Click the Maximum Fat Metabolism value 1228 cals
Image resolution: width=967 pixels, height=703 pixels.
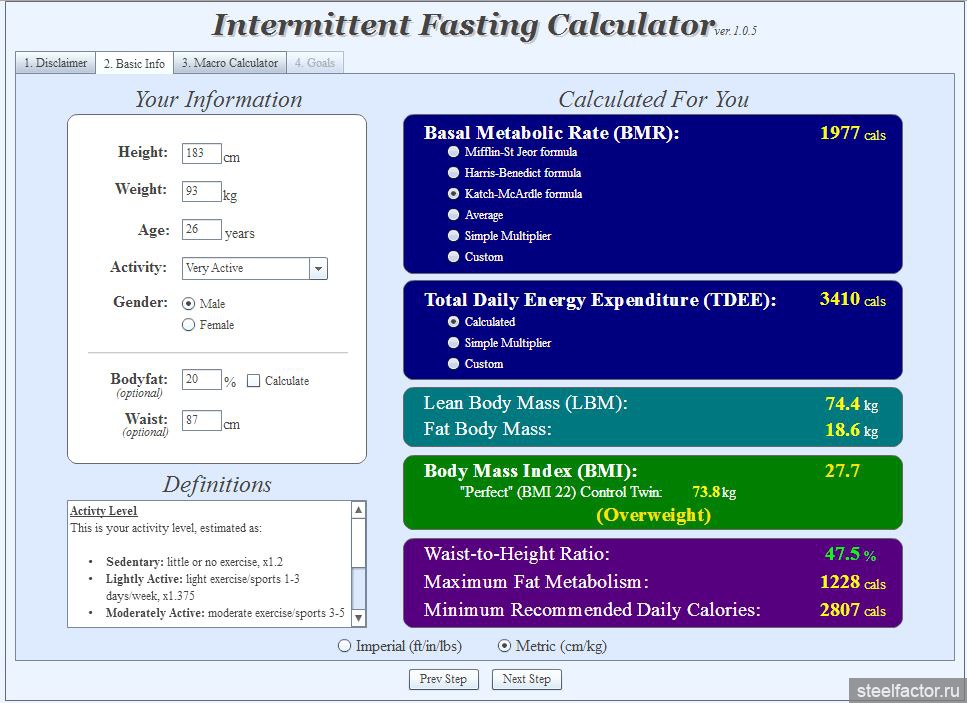tap(852, 582)
